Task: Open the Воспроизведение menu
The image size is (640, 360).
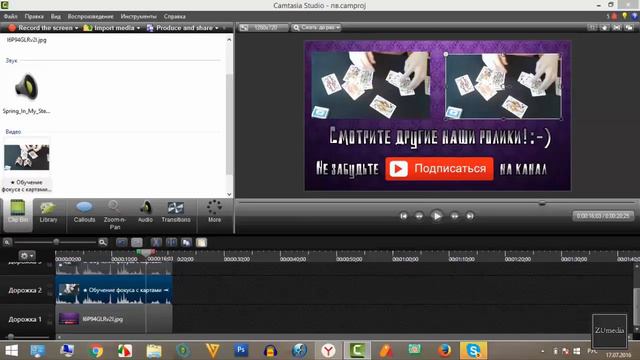Action: click(x=91, y=16)
